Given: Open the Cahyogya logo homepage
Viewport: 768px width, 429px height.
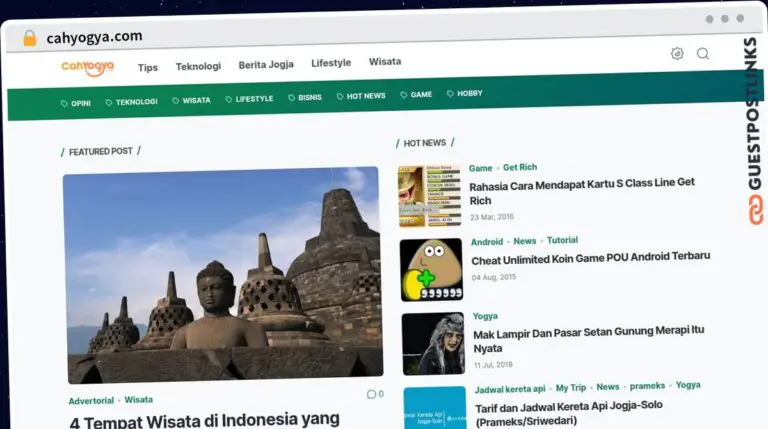Looking at the screenshot, I should click(87, 67).
